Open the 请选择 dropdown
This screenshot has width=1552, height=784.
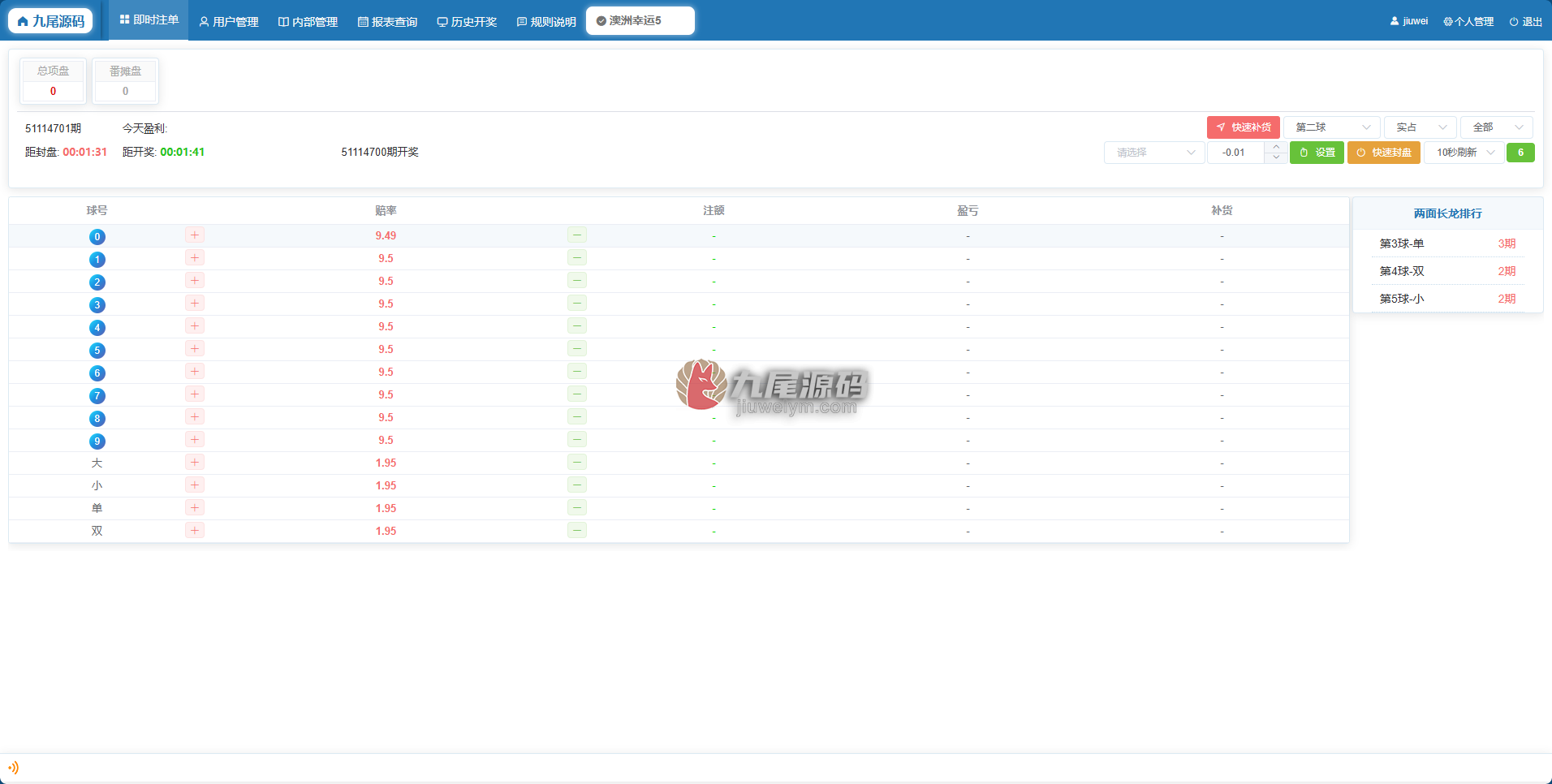1154,153
